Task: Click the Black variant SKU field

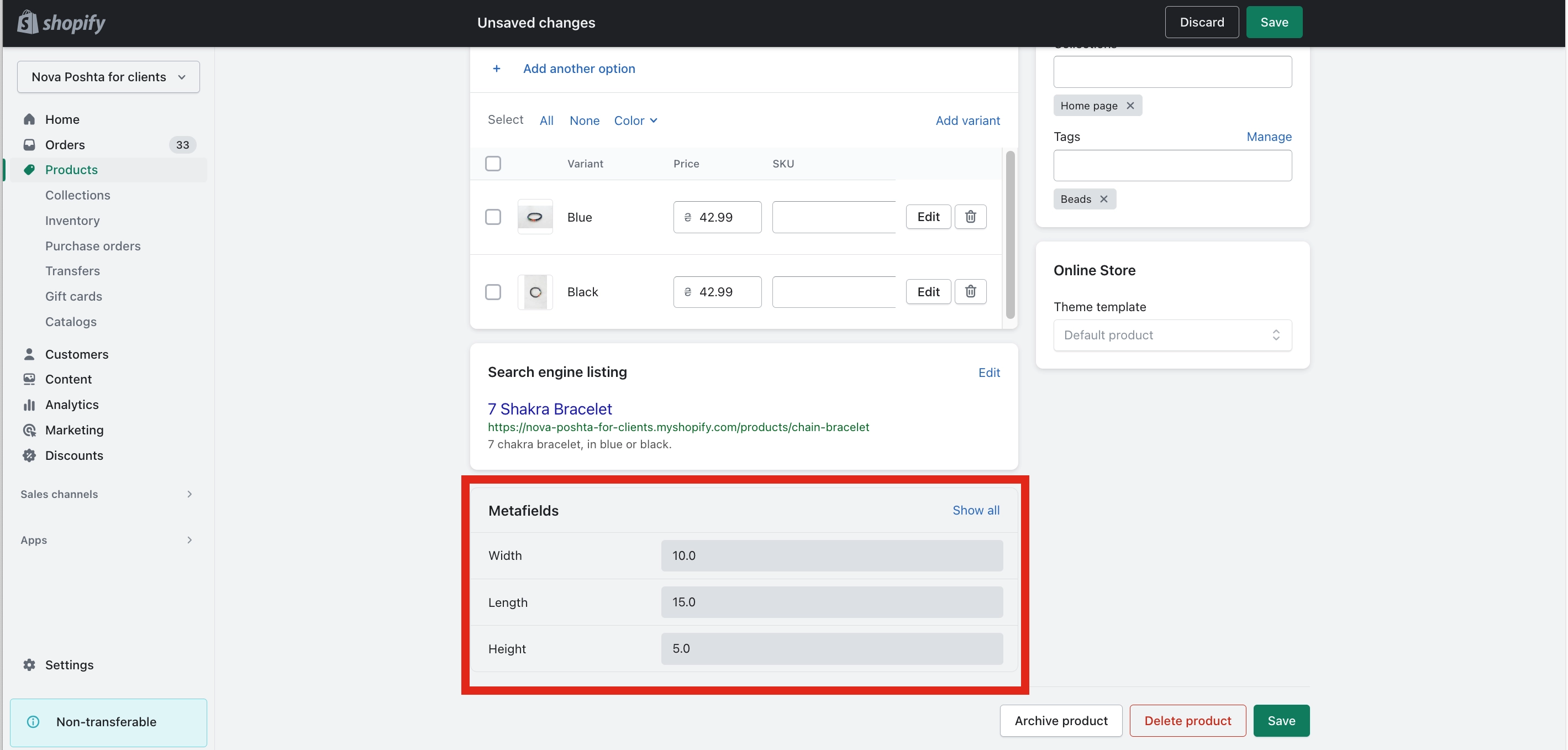Action: click(x=834, y=292)
